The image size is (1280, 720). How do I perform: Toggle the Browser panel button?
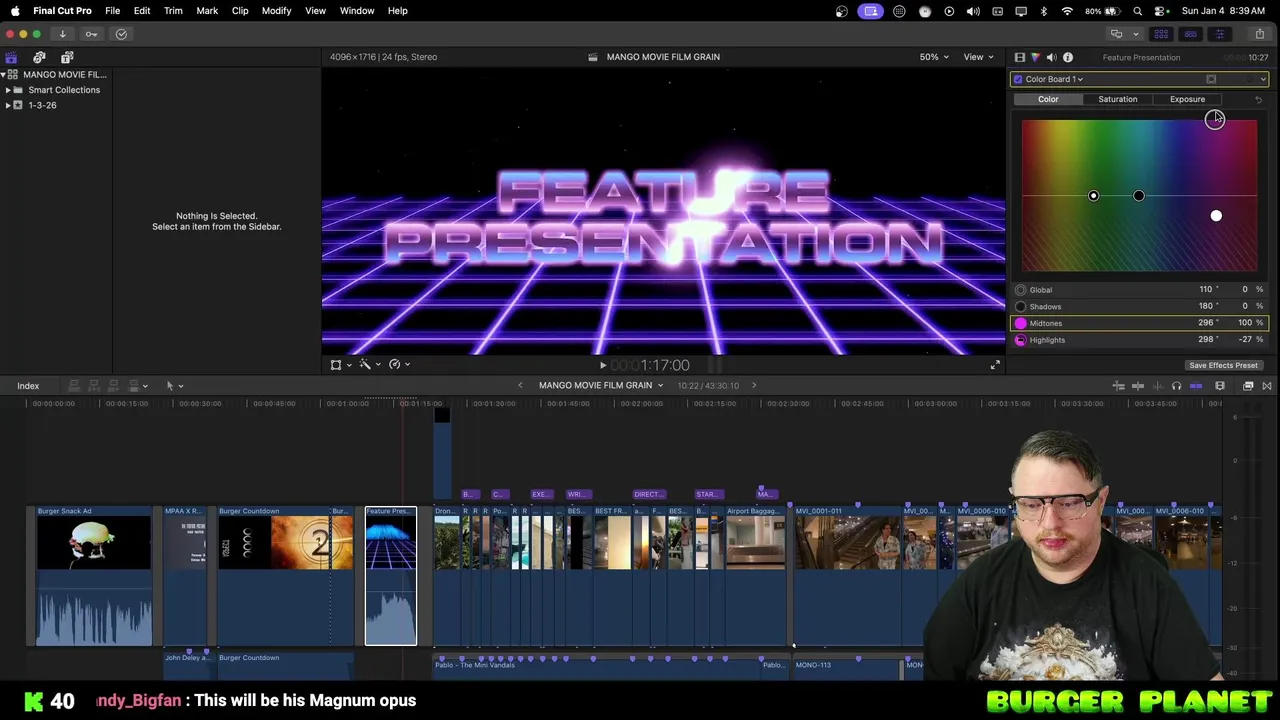[x=1161, y=34]
